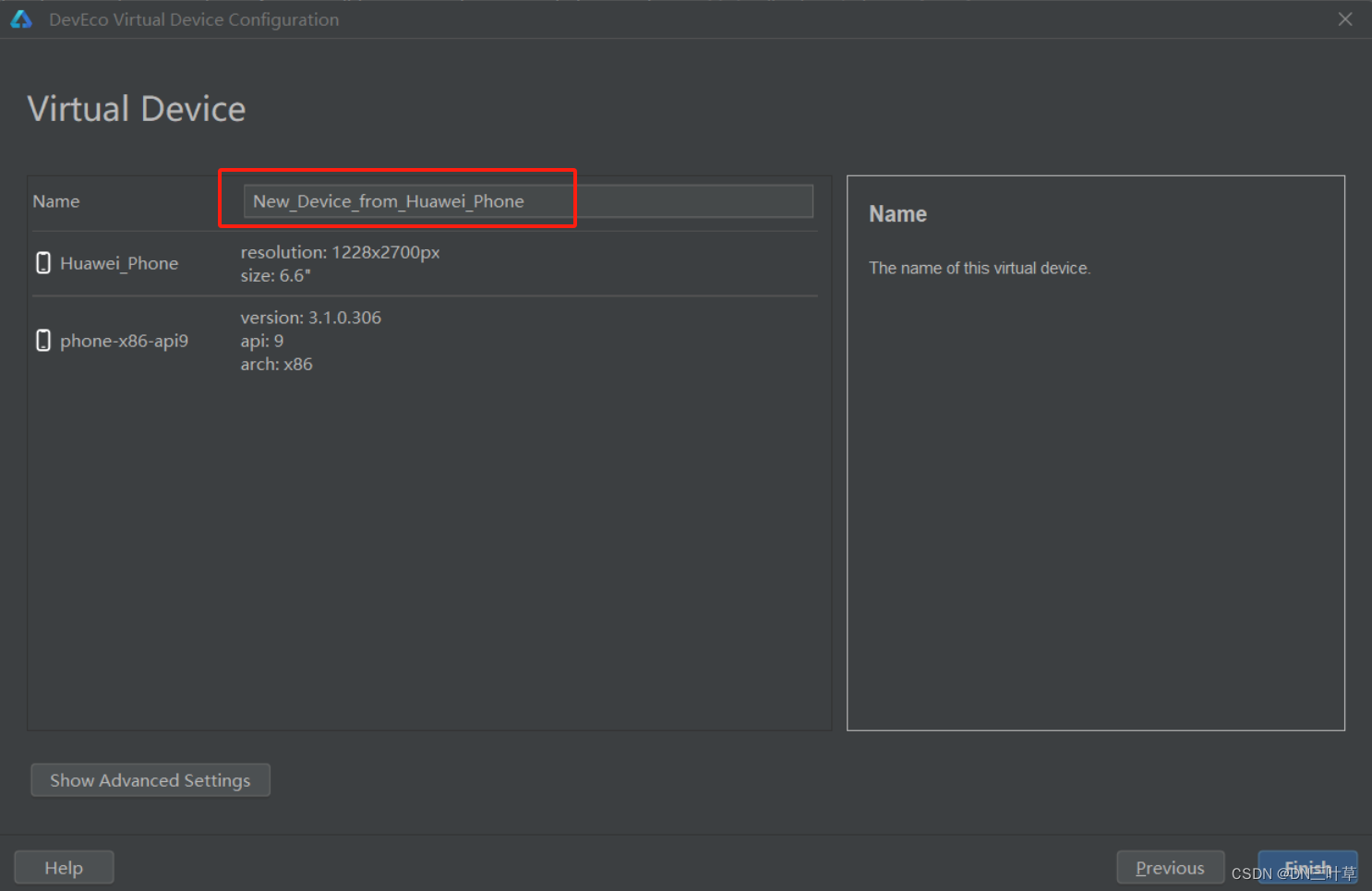Click the Virtual Device page heading
1372x891 pixels.
coord(137,109)
